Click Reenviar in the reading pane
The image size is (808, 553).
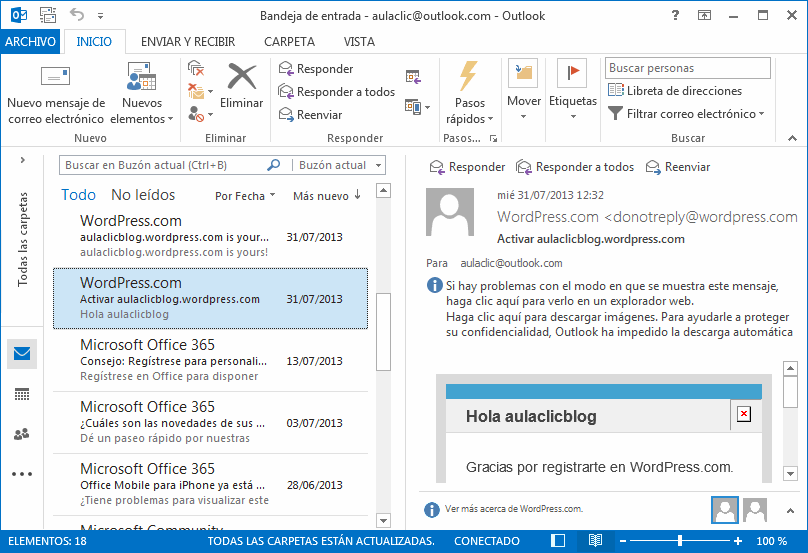point(678,167)
